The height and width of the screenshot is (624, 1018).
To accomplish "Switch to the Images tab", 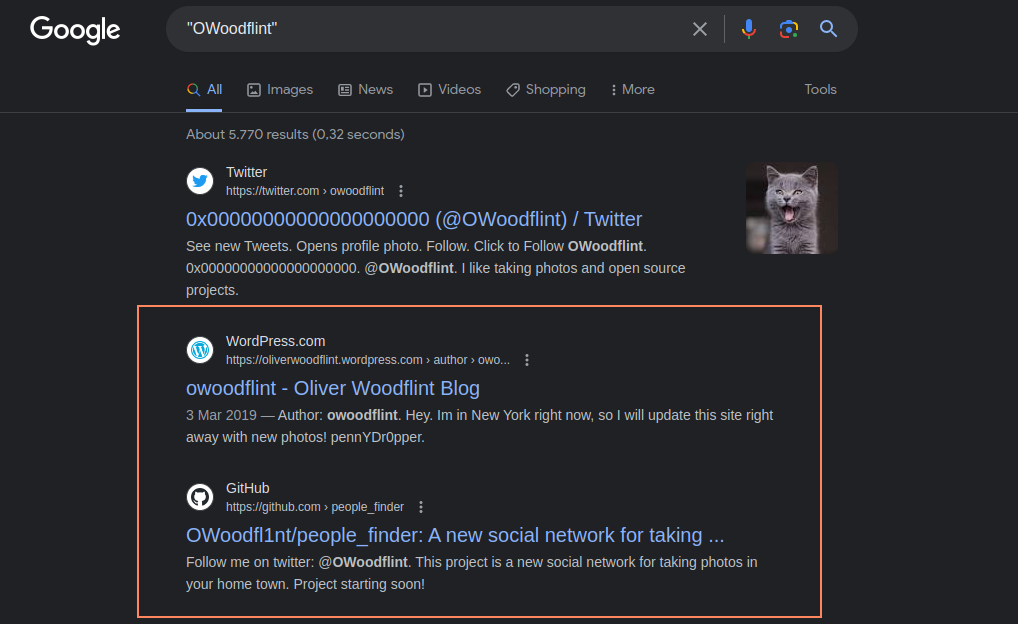I will (280, 89).
